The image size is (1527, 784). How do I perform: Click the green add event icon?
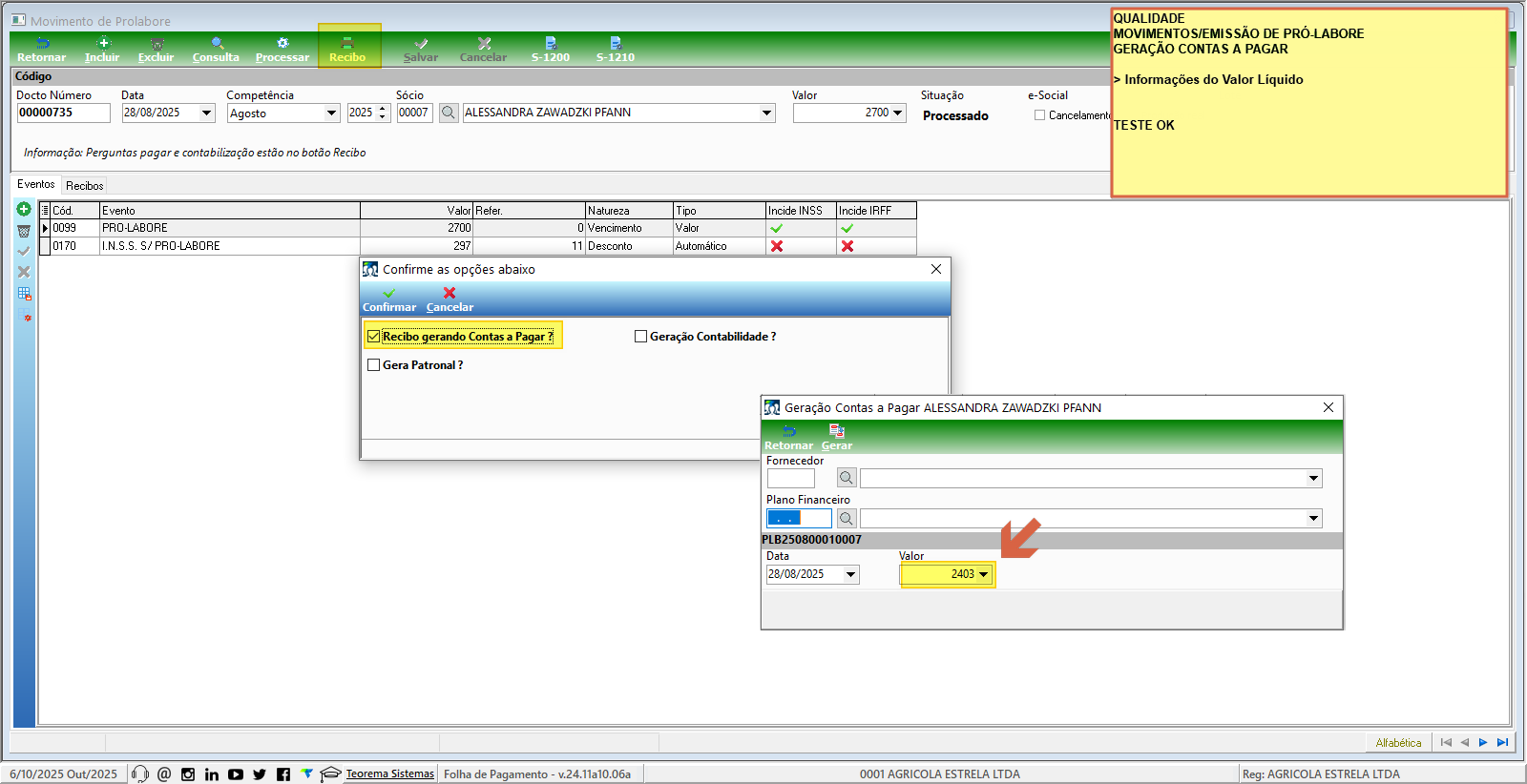(24, 209)
